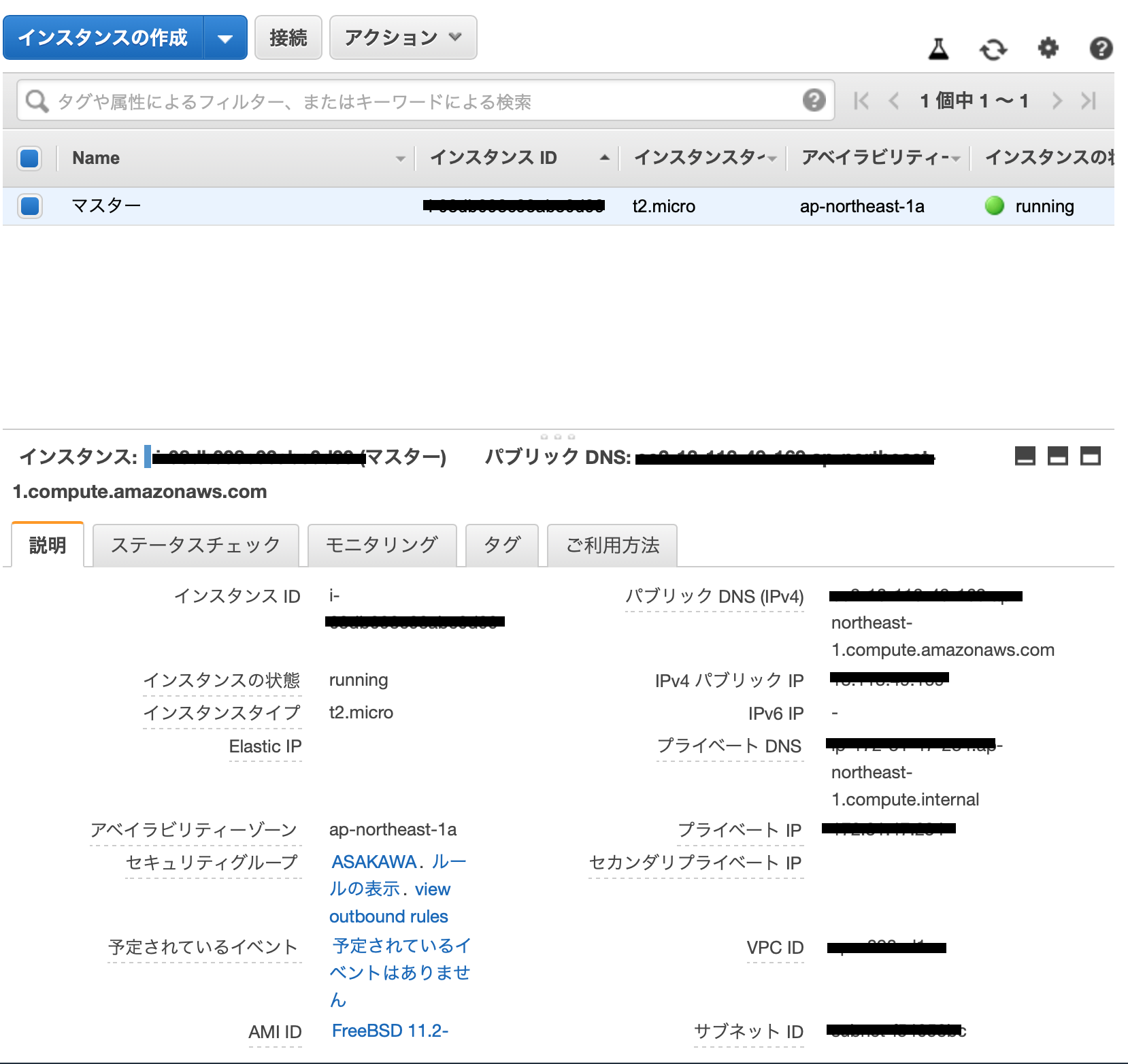Click the 接続 button
The image size is (1128, 1064).
288,37
